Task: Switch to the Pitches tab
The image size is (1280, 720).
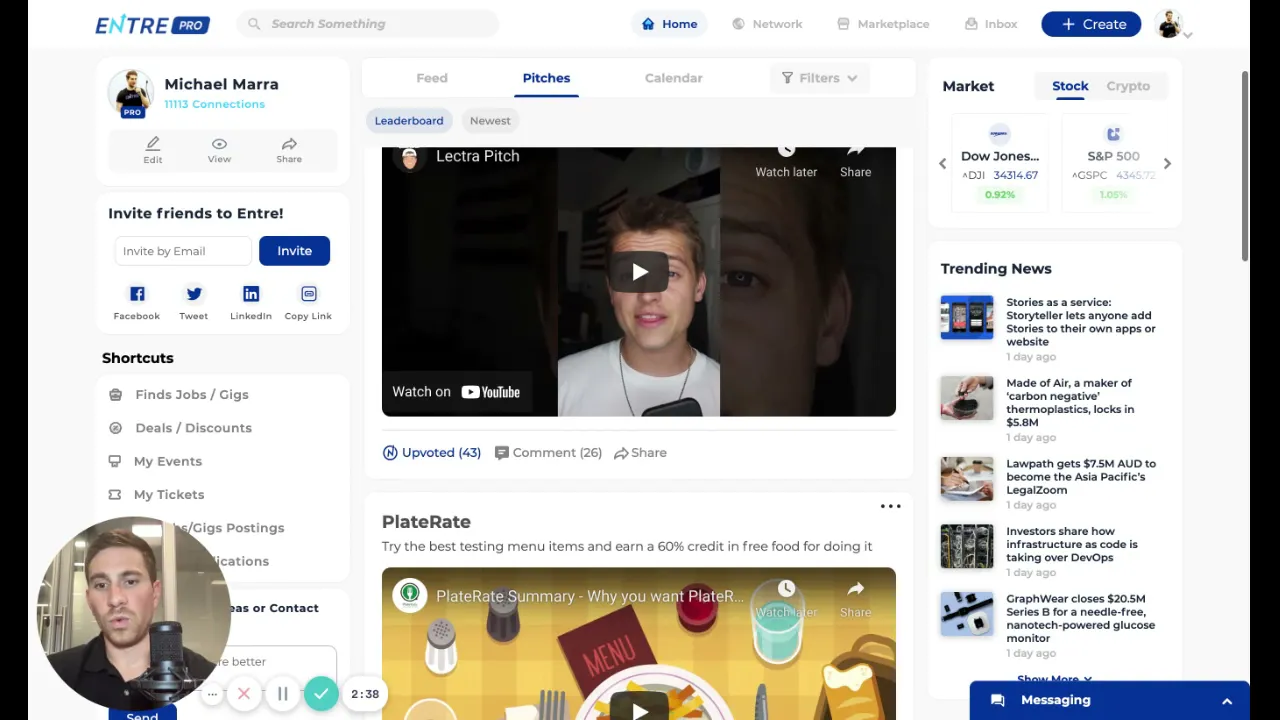Action: pos(546,78)
